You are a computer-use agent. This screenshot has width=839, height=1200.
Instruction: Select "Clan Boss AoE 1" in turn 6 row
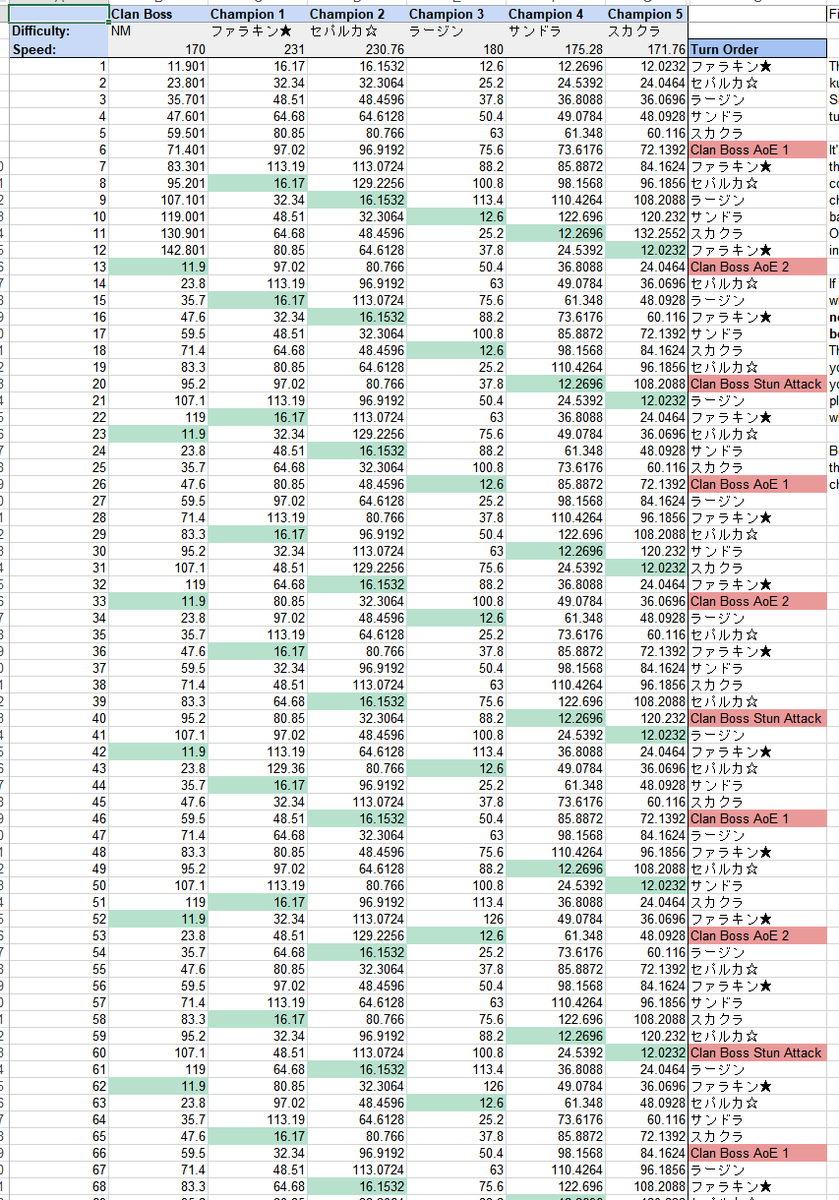757,149
